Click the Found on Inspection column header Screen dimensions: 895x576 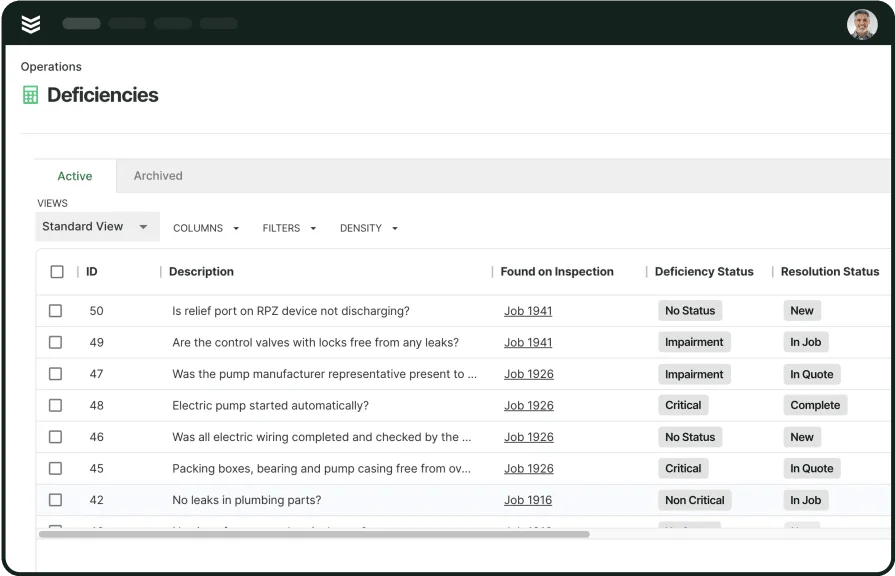coord(557,272)
